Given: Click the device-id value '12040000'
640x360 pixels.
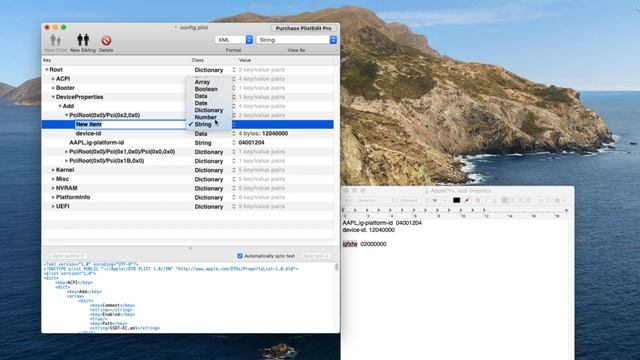Looking at the screenshot, I should [x=275, y=133].
